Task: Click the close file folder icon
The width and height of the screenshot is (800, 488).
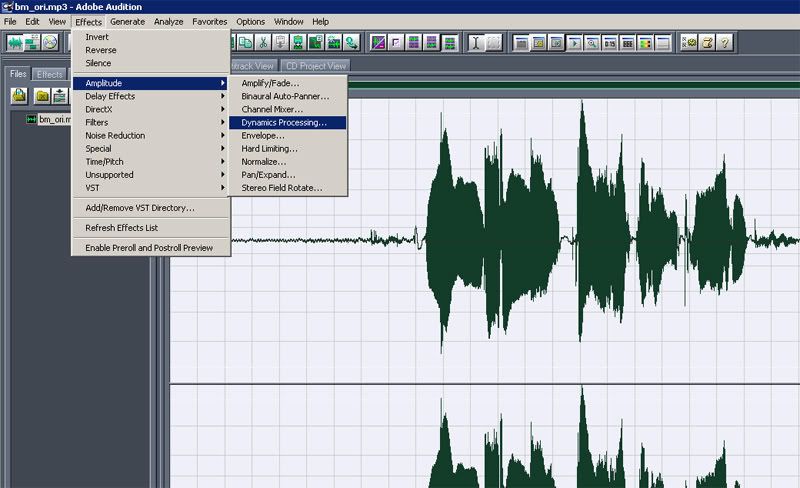Action: [x=42, y=95]
